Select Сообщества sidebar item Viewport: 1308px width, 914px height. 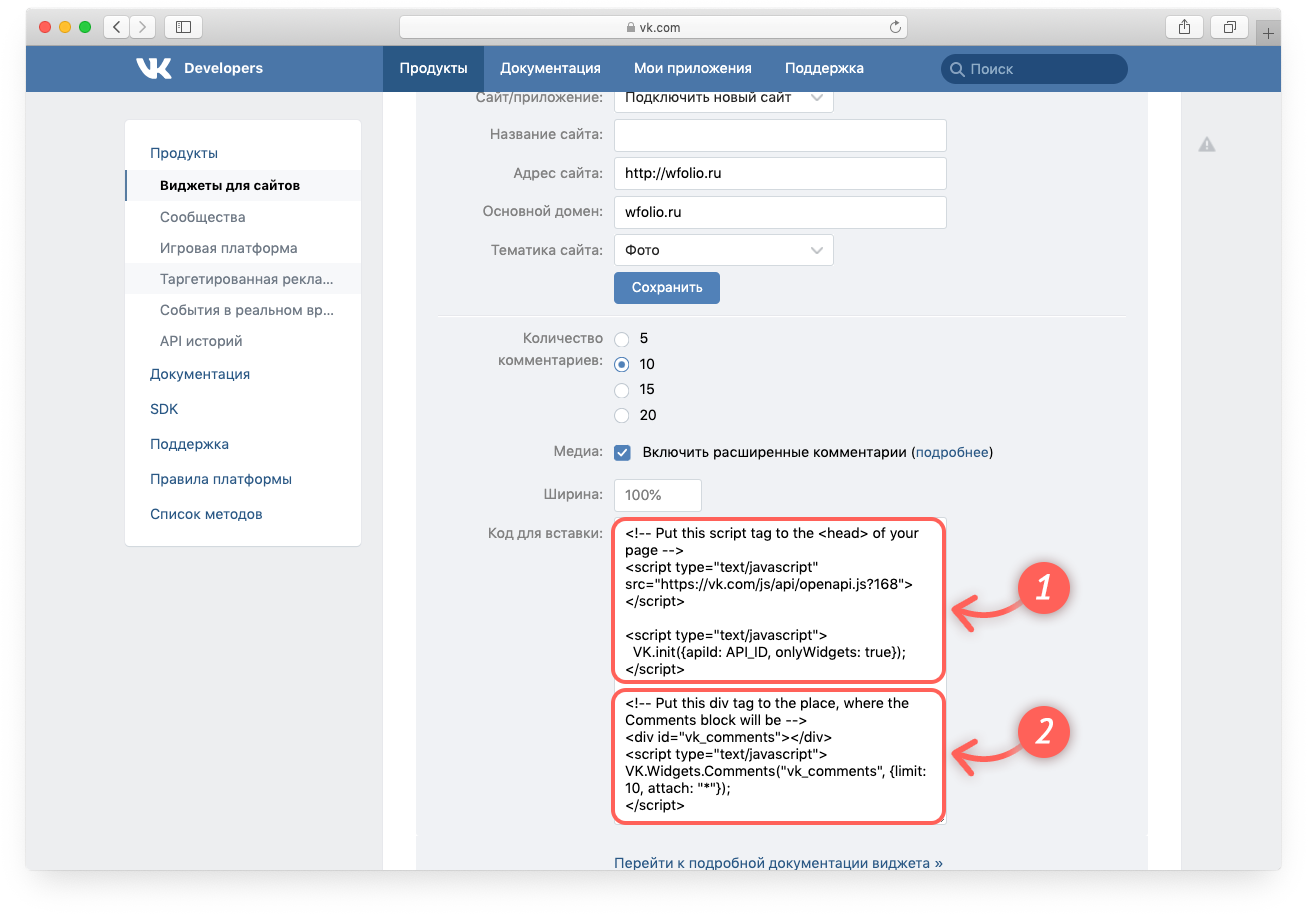(x=242, y=217)
